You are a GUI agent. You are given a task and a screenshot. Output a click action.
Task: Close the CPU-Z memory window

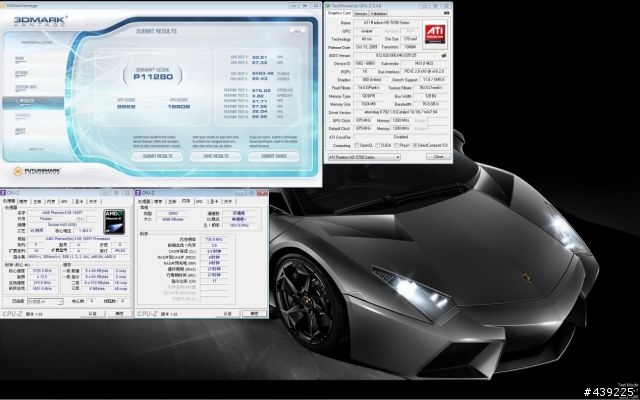(262, 193)
